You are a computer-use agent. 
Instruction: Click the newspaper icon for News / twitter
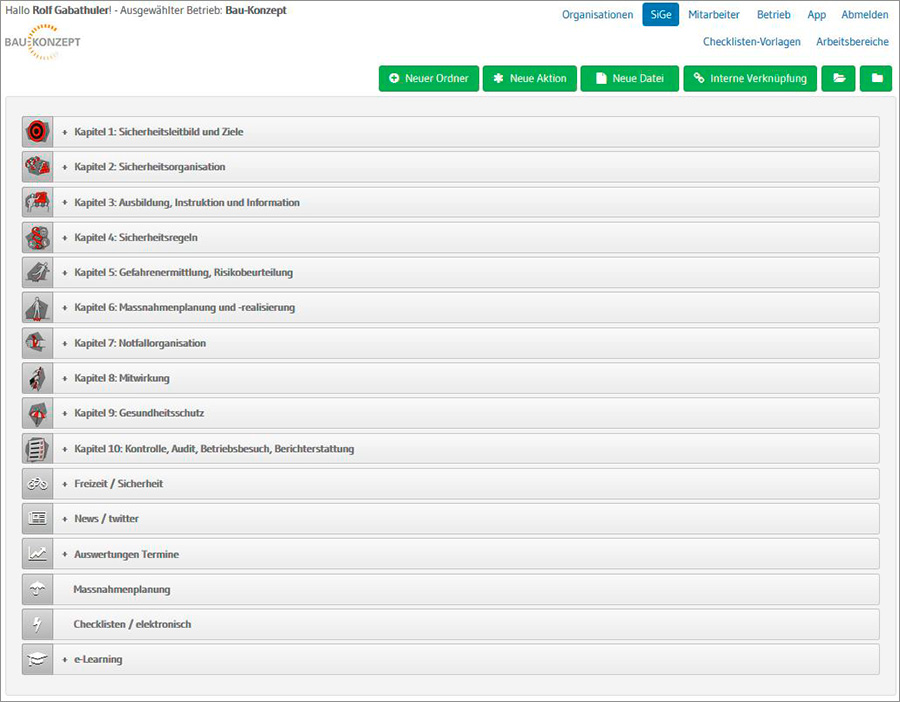click(37, 519)
